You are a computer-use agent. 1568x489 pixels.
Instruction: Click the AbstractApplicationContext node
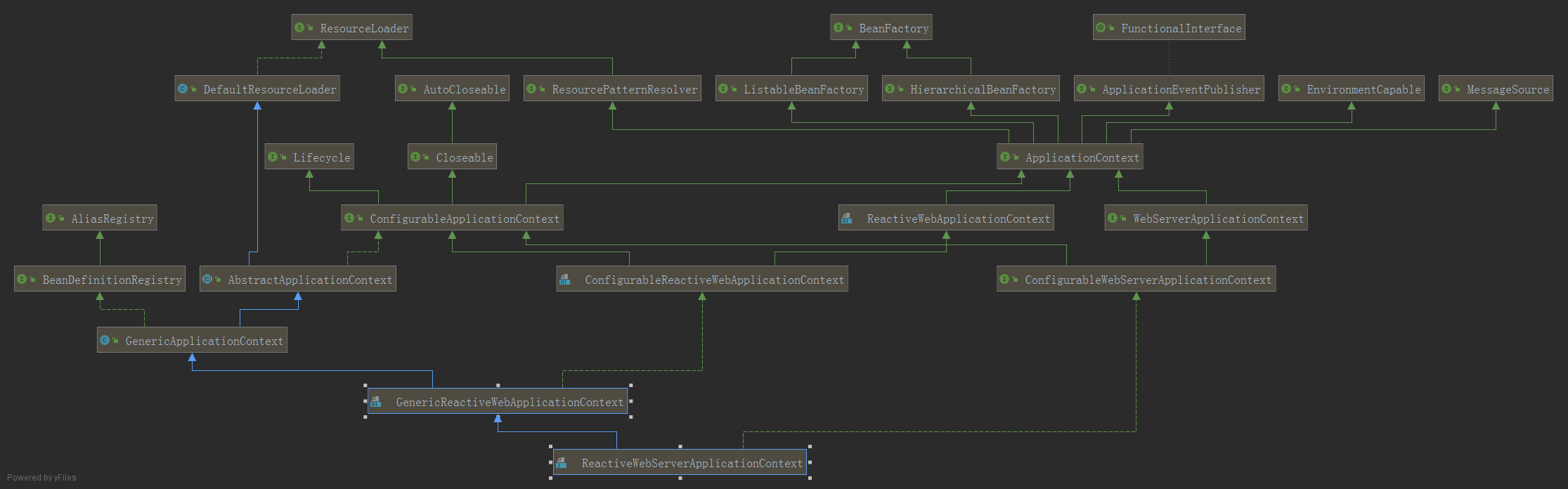click(x=298, y=279)
